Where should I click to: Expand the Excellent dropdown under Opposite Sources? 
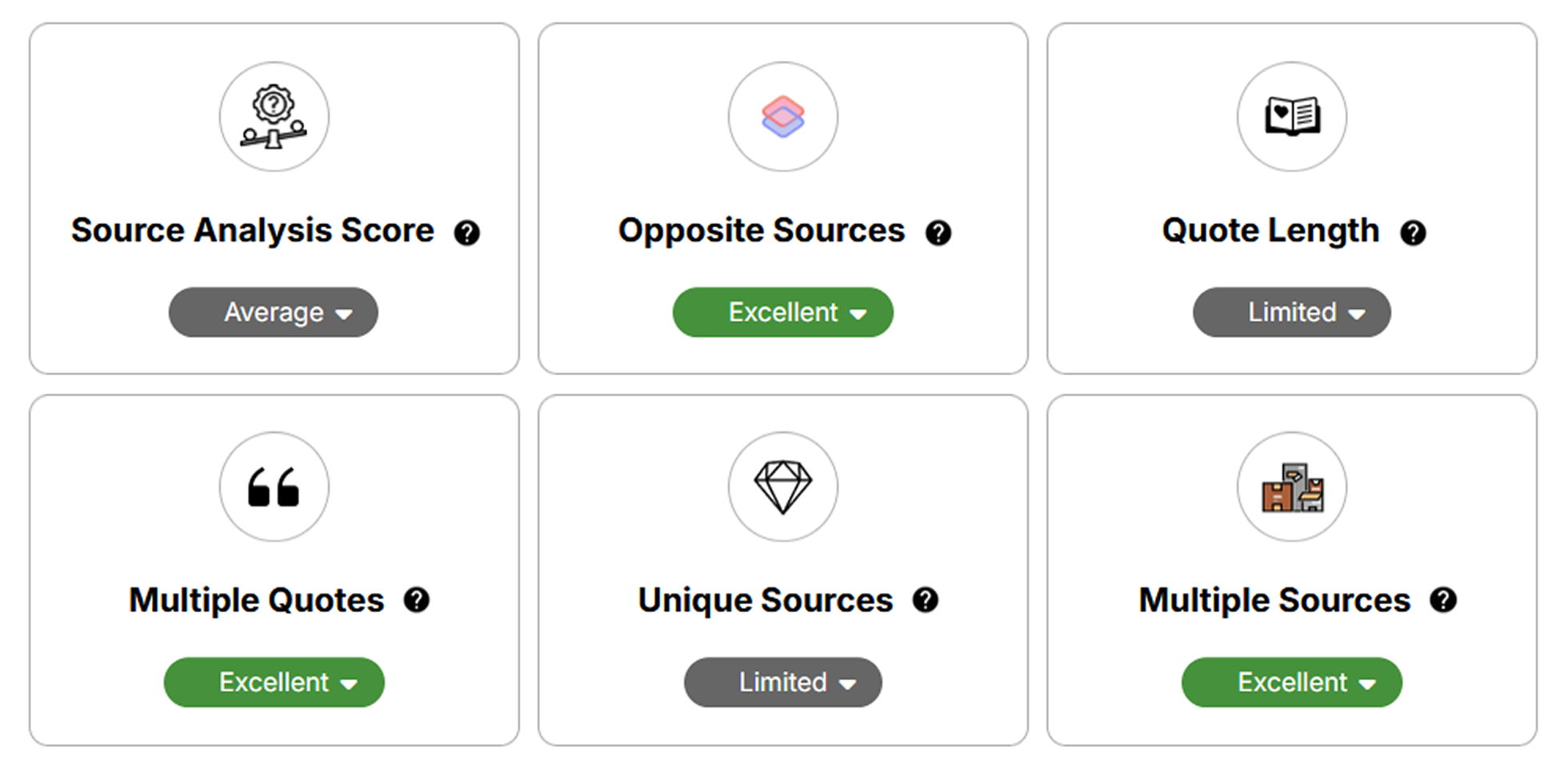tap(782, 313)
